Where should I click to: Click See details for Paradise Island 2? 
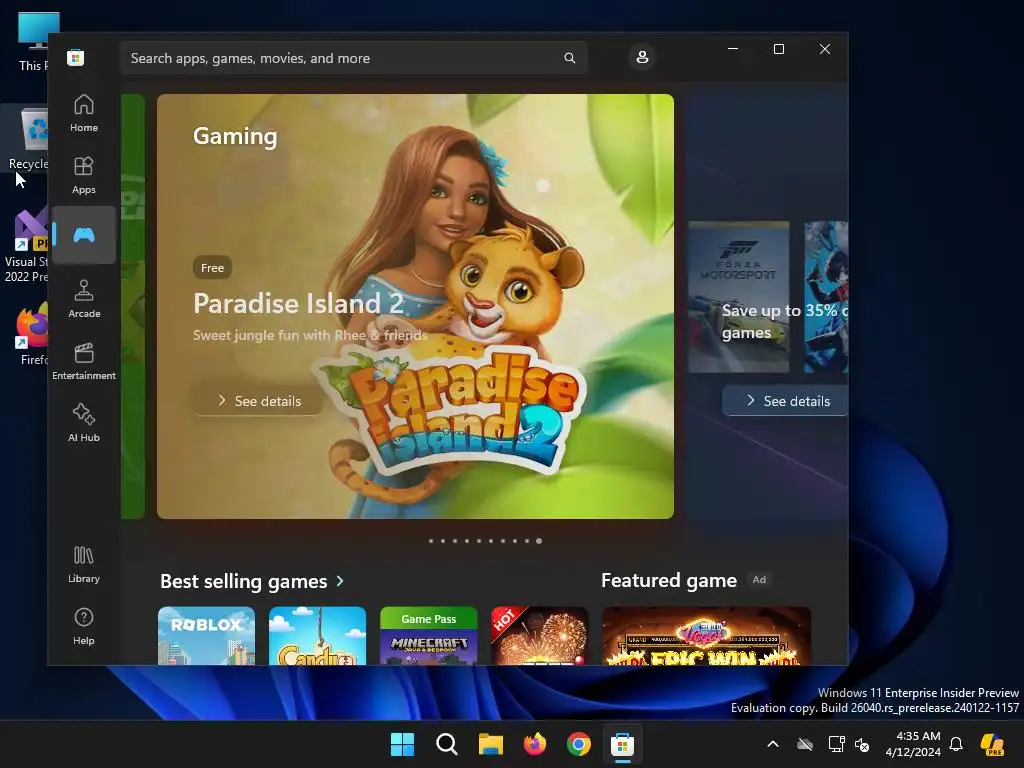coord(259,401)
